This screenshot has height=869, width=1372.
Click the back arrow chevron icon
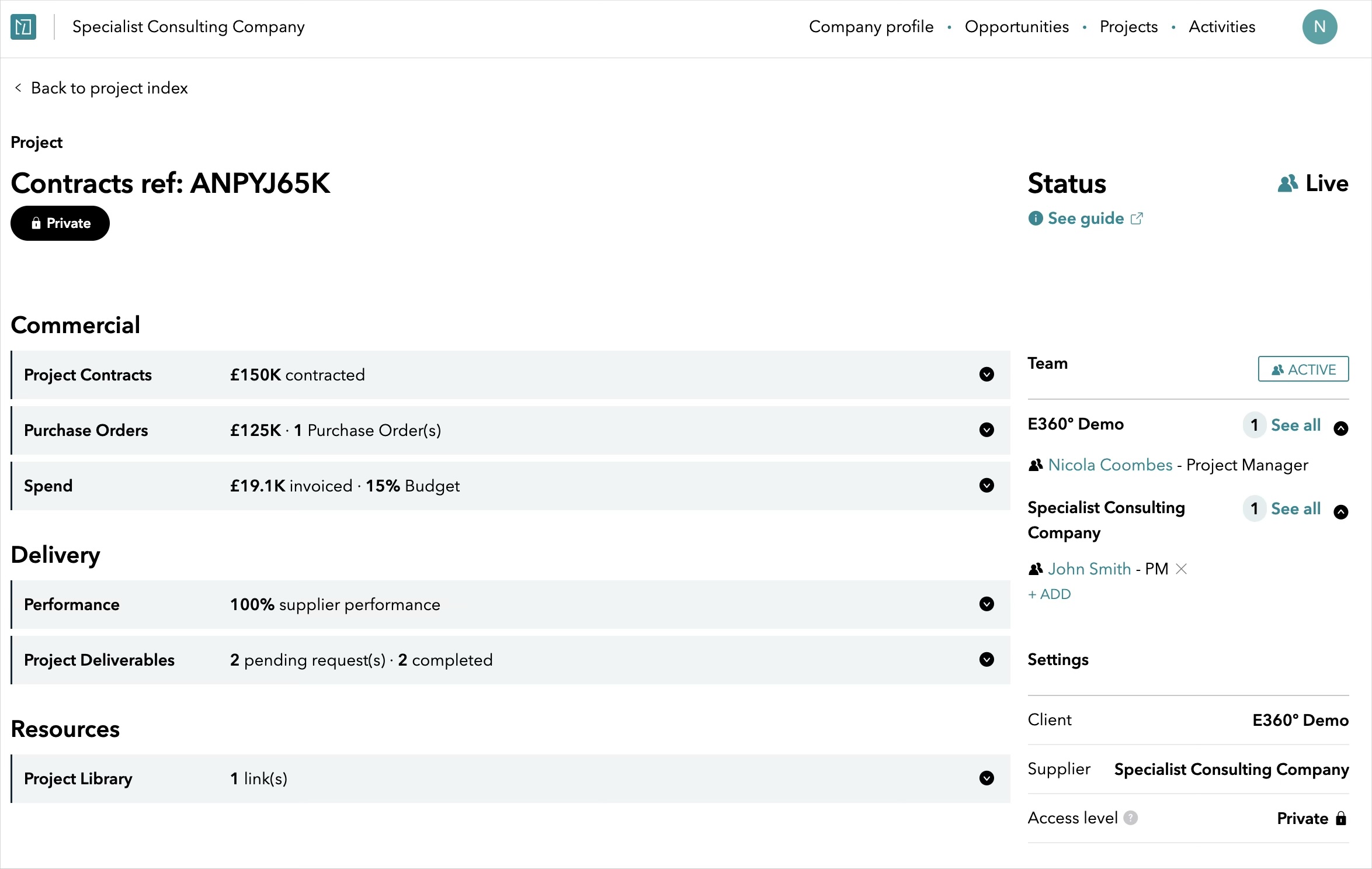pos(18,88)
